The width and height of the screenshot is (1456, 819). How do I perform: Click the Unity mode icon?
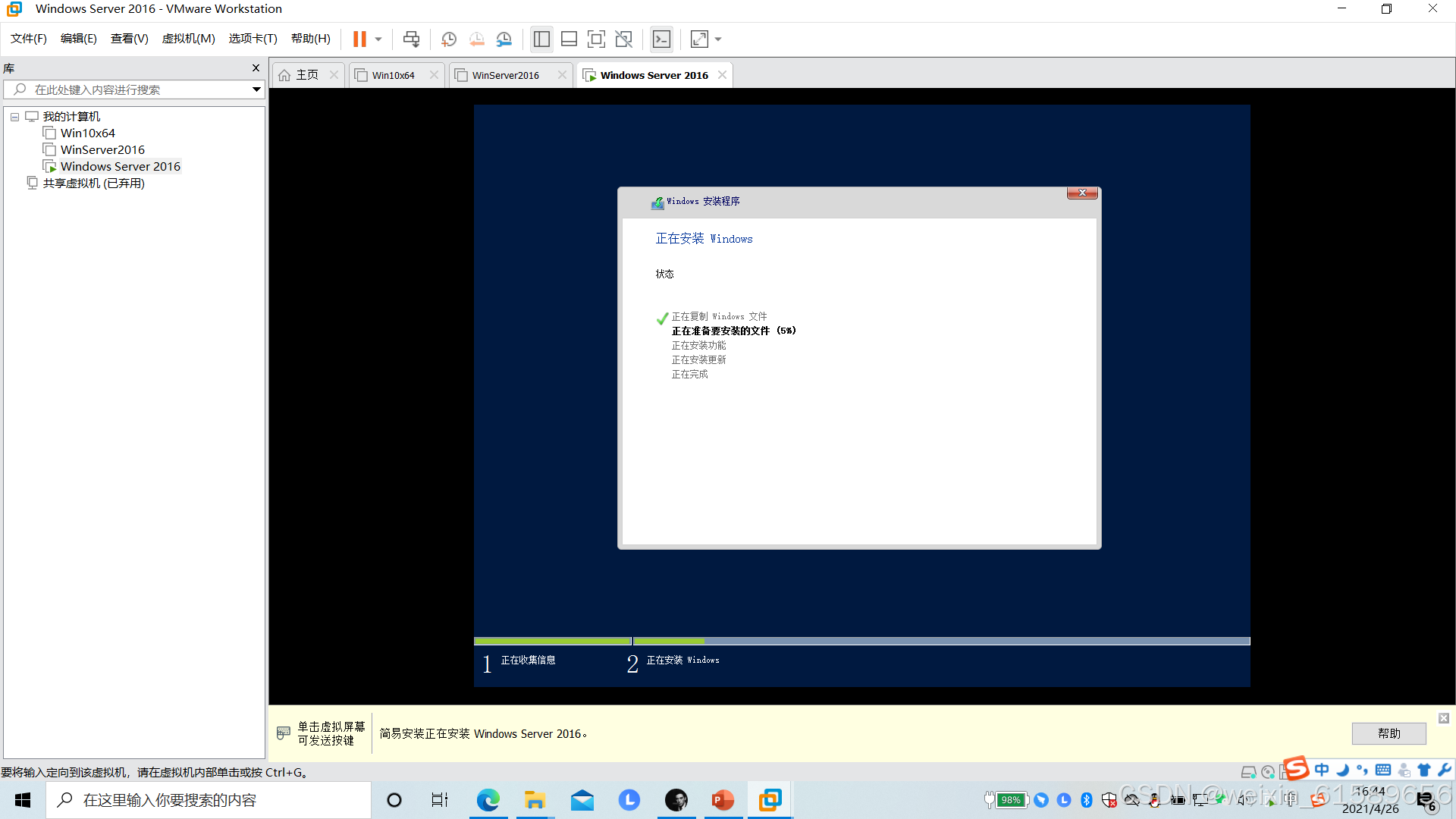click(623, 39)
